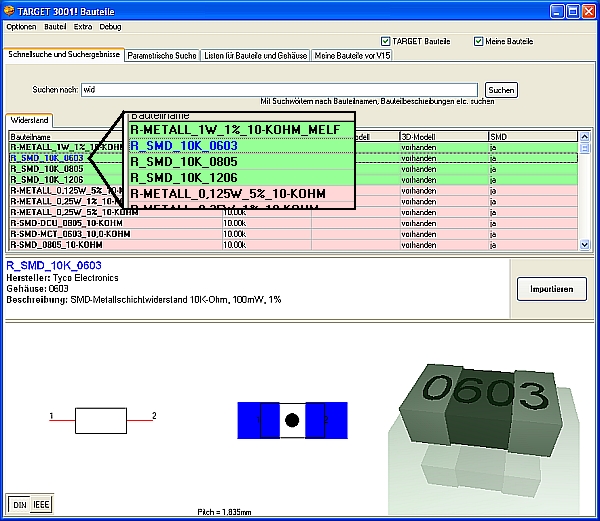Open the Optionen menu
600x521 pixels.
21,26
